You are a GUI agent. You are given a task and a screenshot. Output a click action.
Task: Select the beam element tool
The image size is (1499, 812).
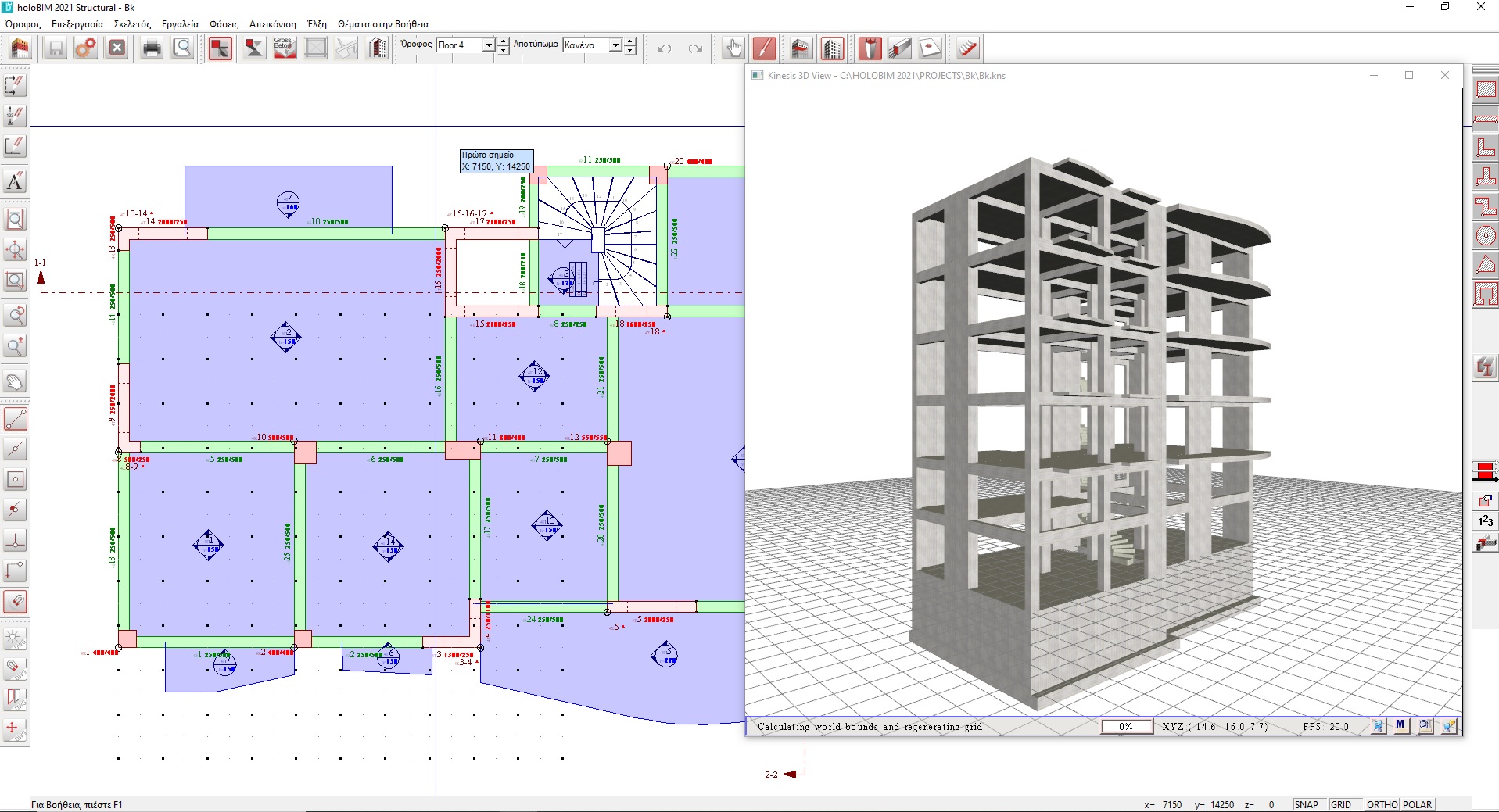pyautogui.click(x=900, y=48)
